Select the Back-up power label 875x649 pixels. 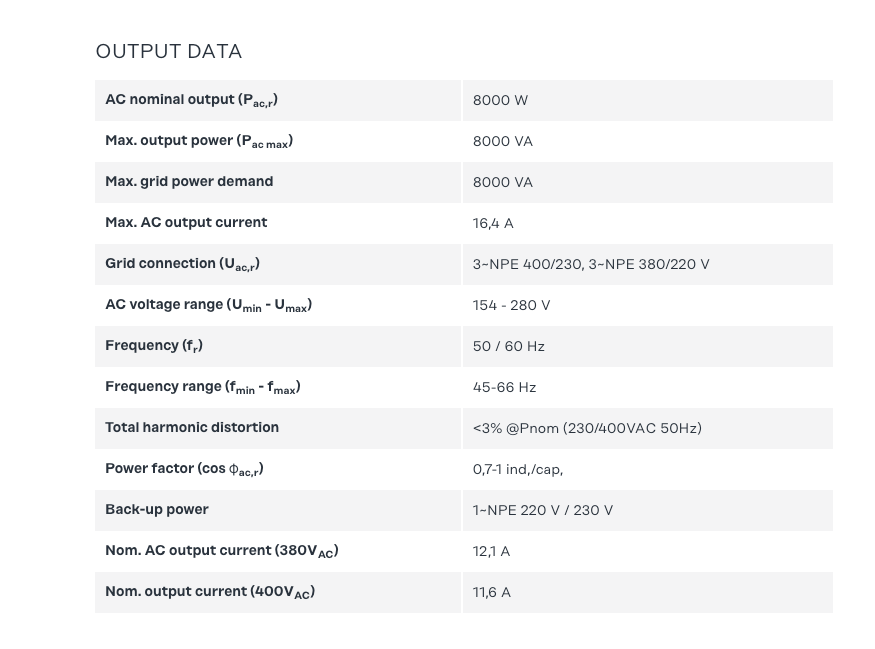(157, 510)
